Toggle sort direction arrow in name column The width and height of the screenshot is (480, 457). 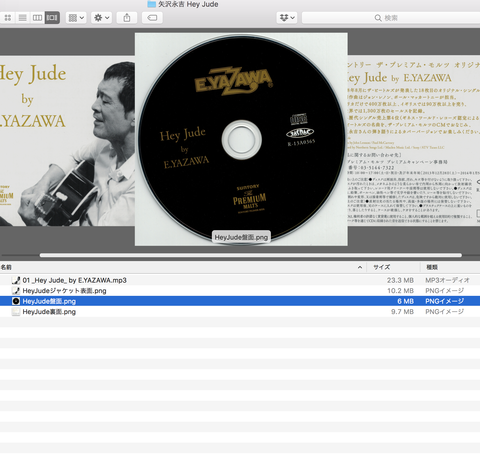360,267
